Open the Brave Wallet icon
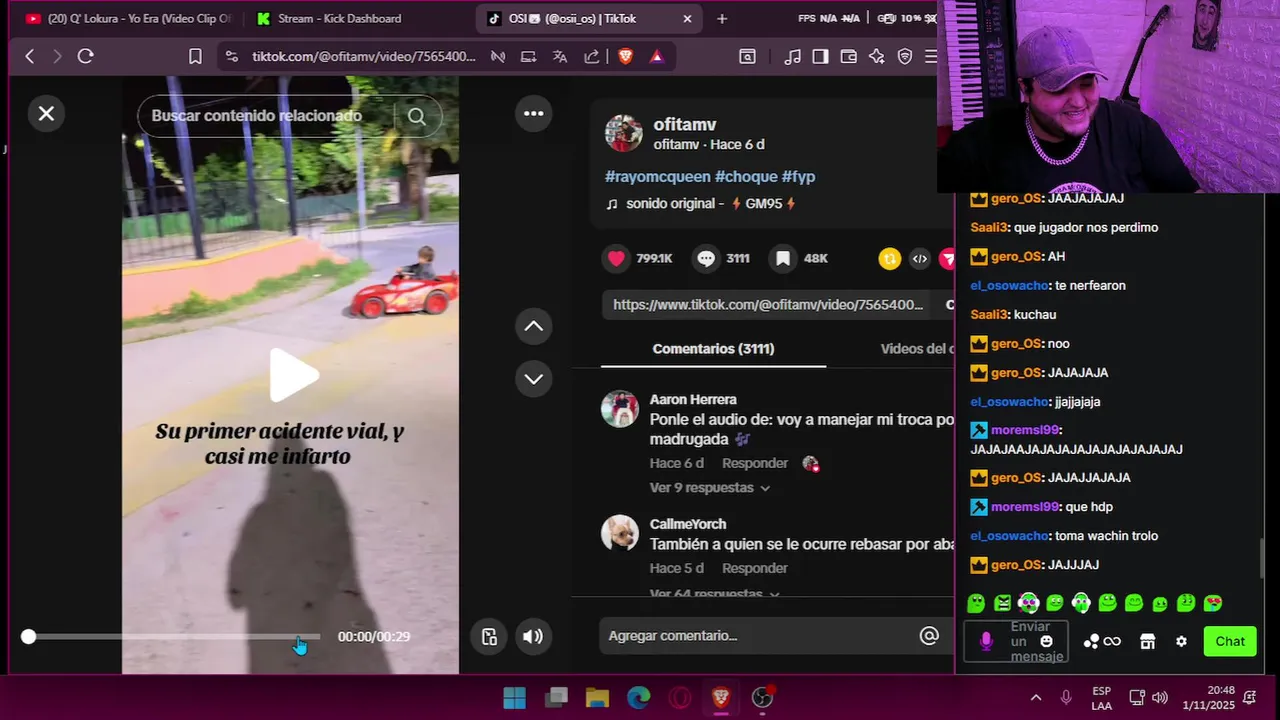The height and width of the screenshot is (720, 1280). (848, 57)
